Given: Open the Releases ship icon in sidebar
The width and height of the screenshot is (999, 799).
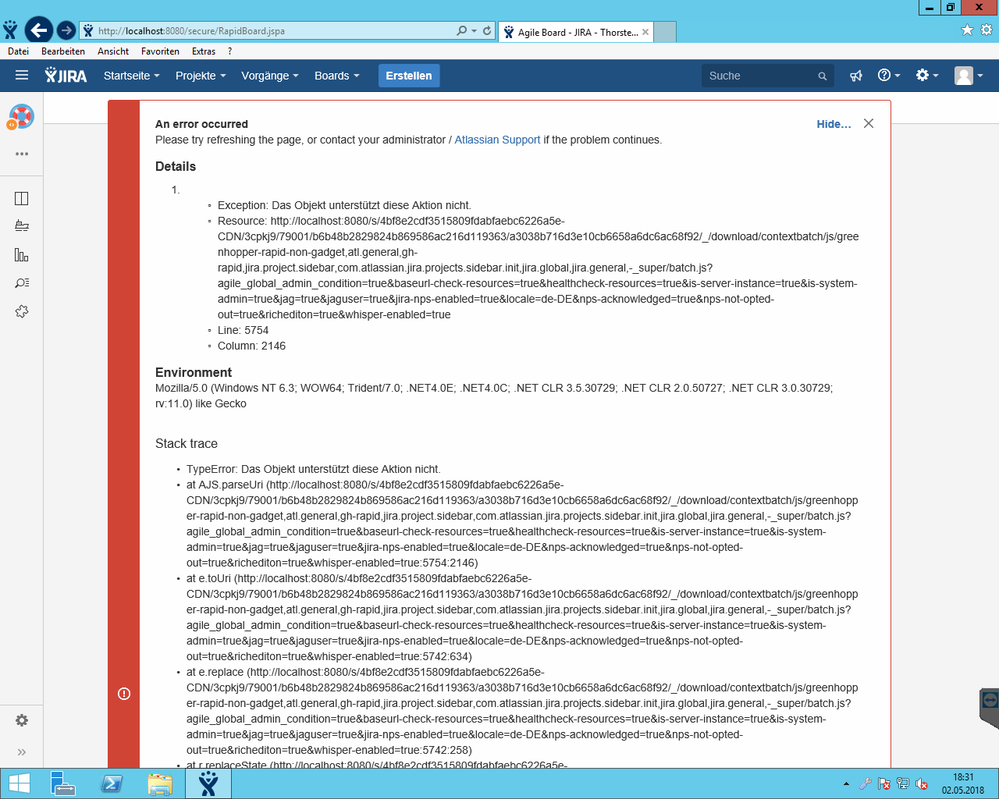Looking at the screenshot, I should 21,226.
